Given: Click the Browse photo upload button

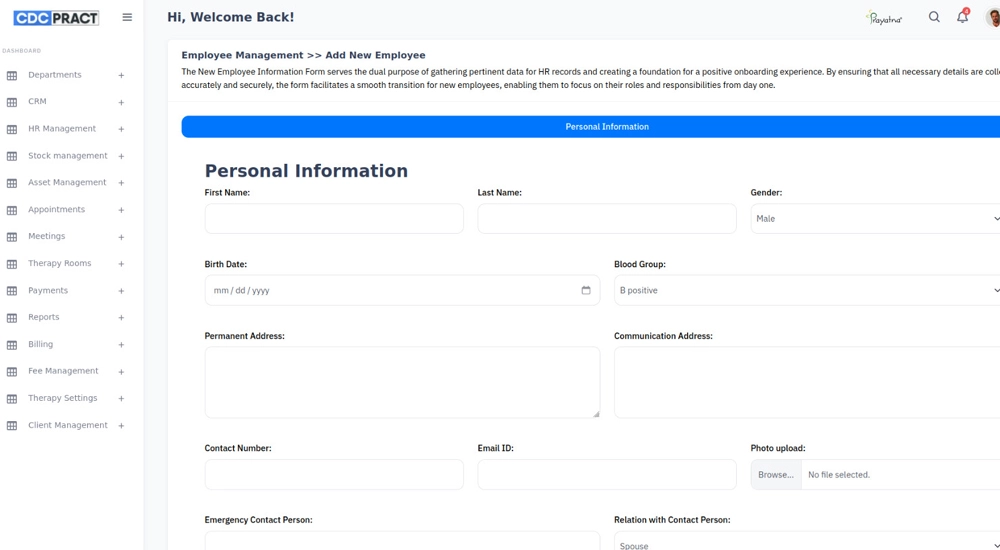Looking at the screenshot, I should coord(776,475).
